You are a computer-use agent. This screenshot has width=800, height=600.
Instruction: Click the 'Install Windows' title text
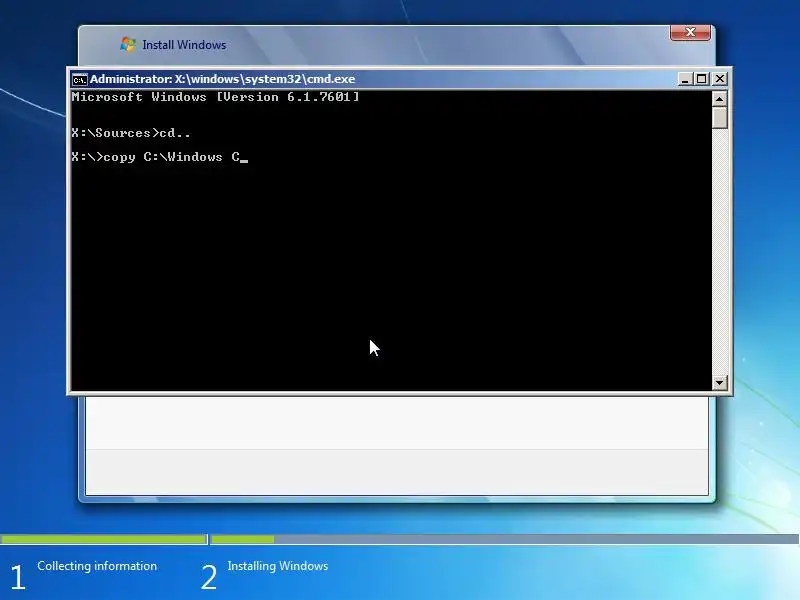[x=184, y=45]
